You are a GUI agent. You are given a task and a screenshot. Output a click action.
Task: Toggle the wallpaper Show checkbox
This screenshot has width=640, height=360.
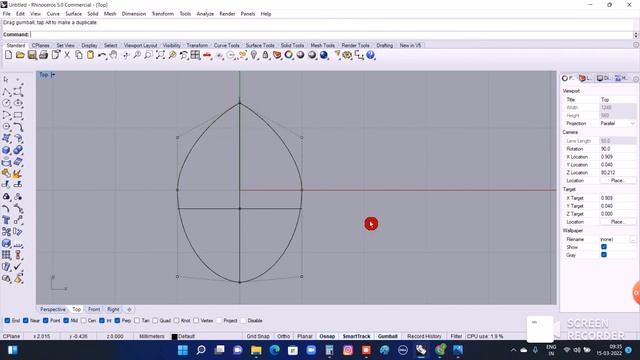[x=604, y=247]
